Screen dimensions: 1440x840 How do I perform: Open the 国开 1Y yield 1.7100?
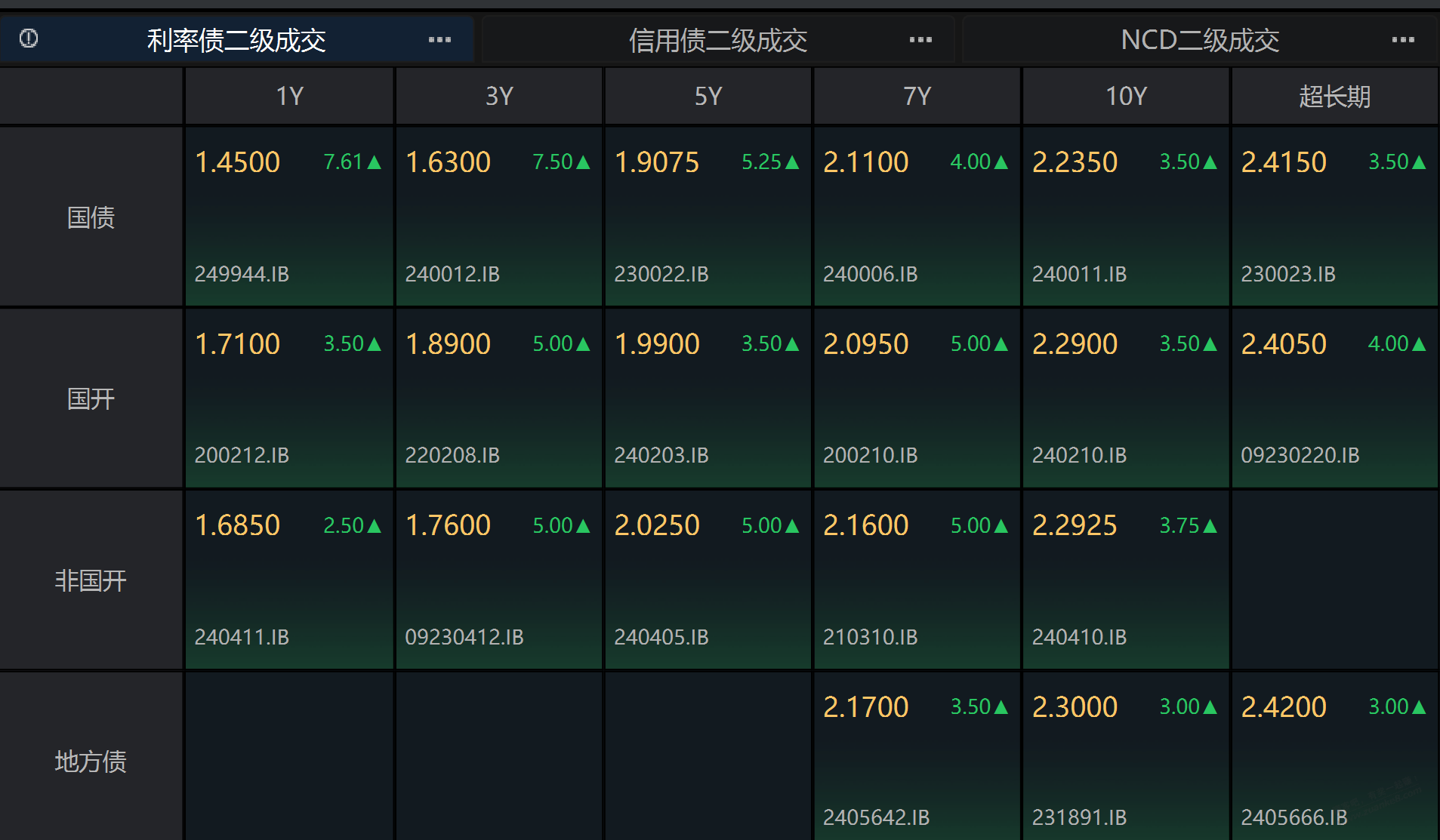tap(237, 344)
